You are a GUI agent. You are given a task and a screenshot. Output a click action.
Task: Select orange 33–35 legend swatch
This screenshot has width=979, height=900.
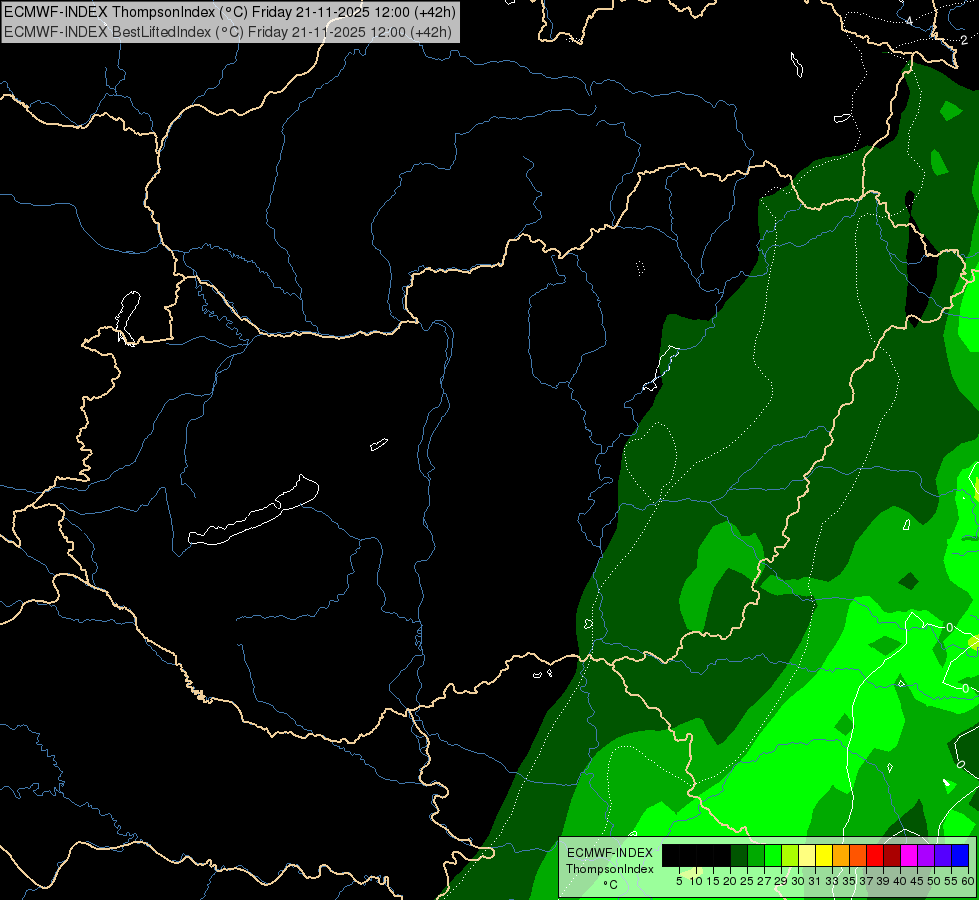coord(841,855)
